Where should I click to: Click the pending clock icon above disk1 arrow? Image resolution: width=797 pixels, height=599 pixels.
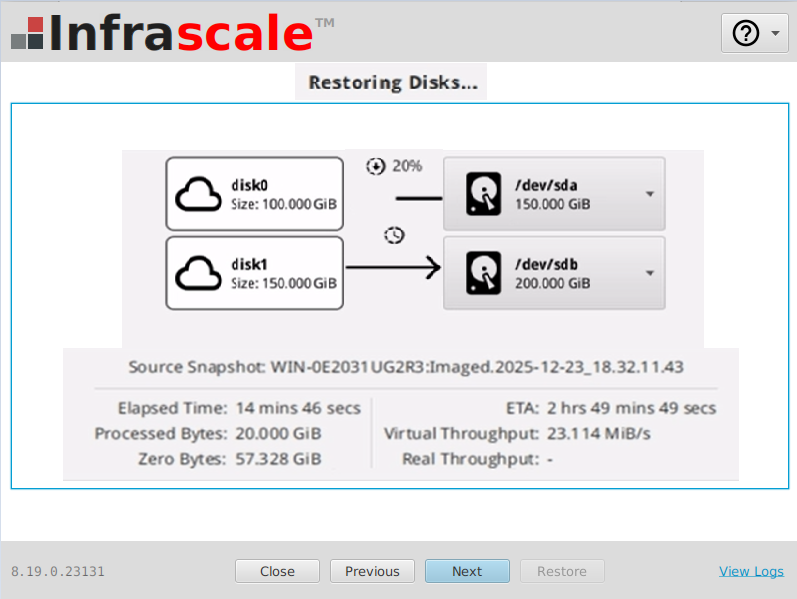click(x=394, y=235)
